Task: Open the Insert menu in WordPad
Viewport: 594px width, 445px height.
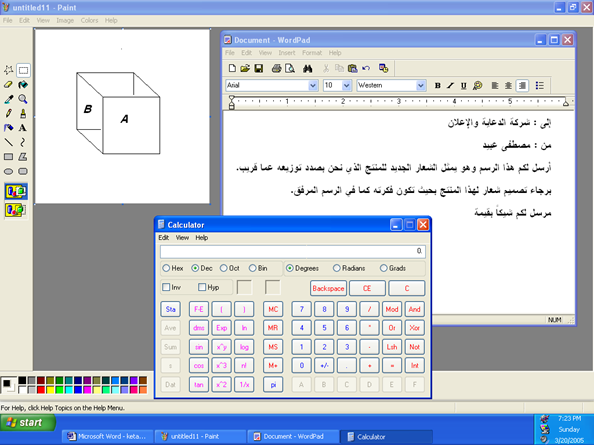Action: [287, 53]
